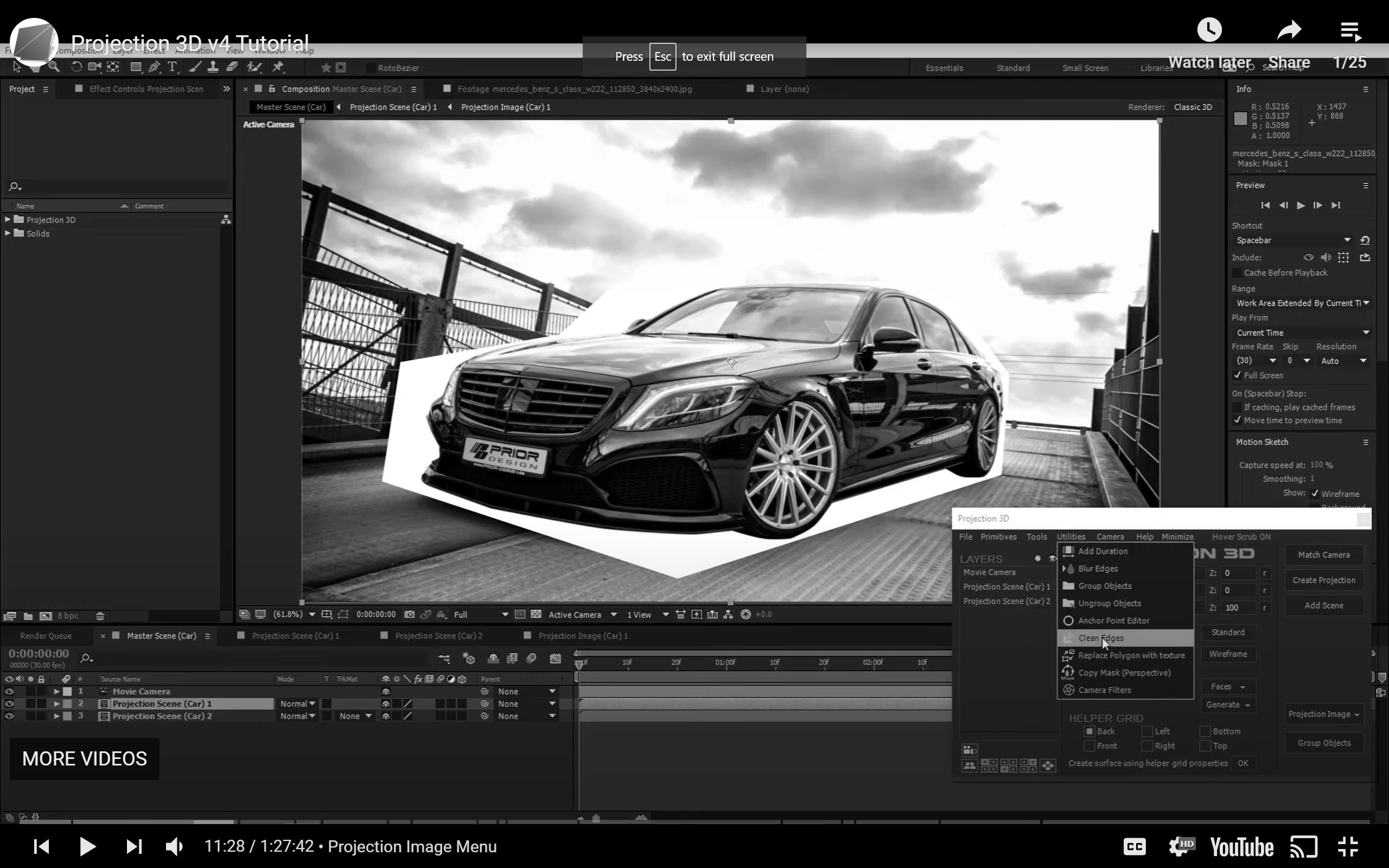Image resolution: width=1389 pixels, height=868 pixels.
Task: Expand the Projection 3D folder in Project panel
Action: tap(8, 219)
